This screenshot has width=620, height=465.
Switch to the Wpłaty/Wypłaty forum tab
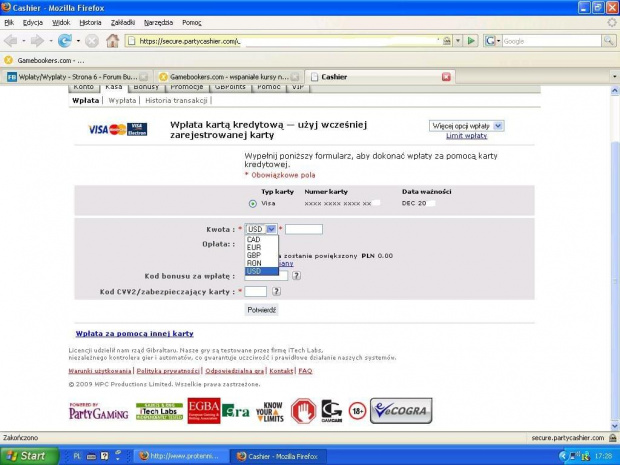[x=77, y=77]
